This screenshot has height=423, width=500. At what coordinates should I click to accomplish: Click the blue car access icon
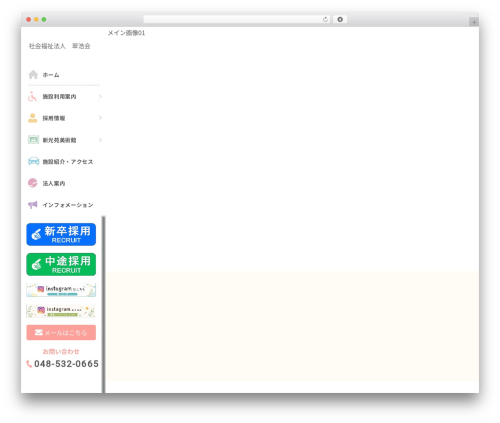pos(33,161)
